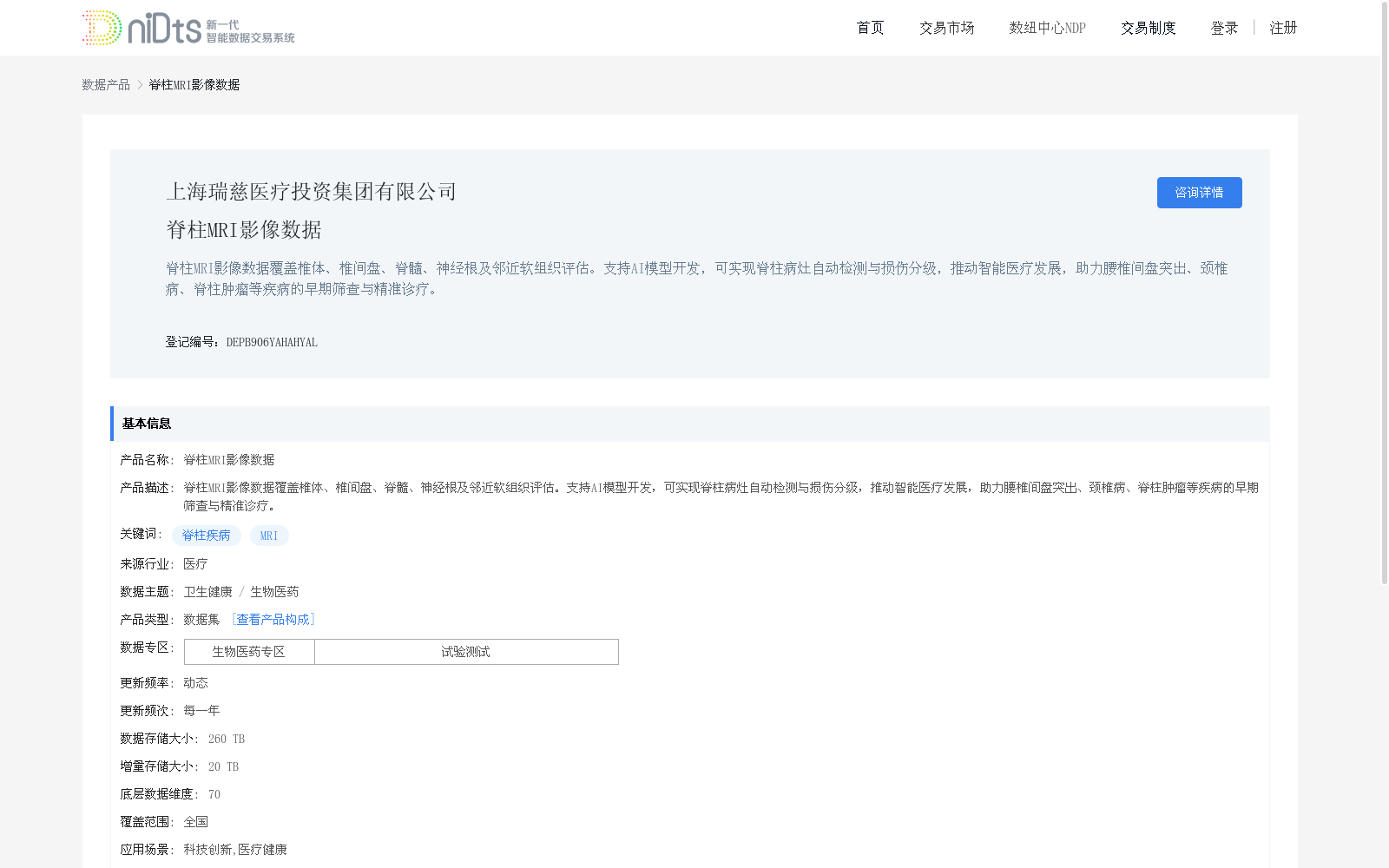The image size is (1389, 868).
Task: Click the 试验测试 cell
Action: click(x=466, y=652)
